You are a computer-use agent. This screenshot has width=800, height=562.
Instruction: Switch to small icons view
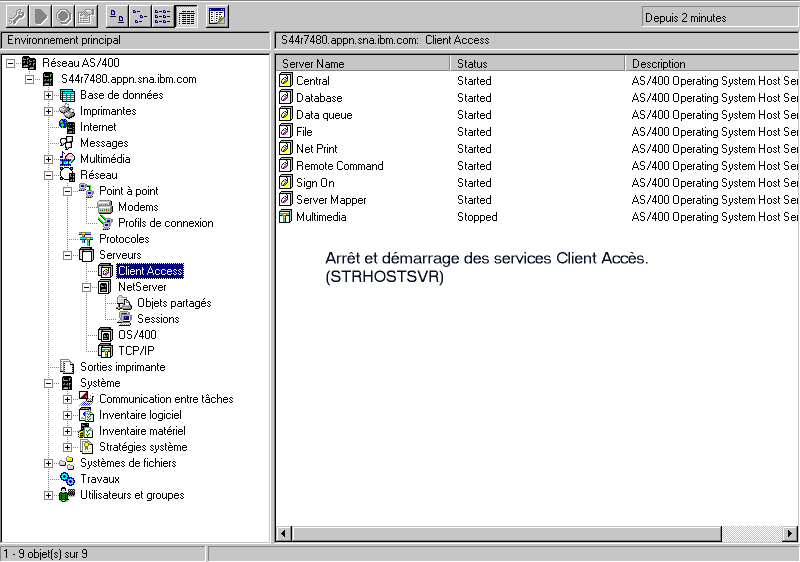click(x=140, y=17)
